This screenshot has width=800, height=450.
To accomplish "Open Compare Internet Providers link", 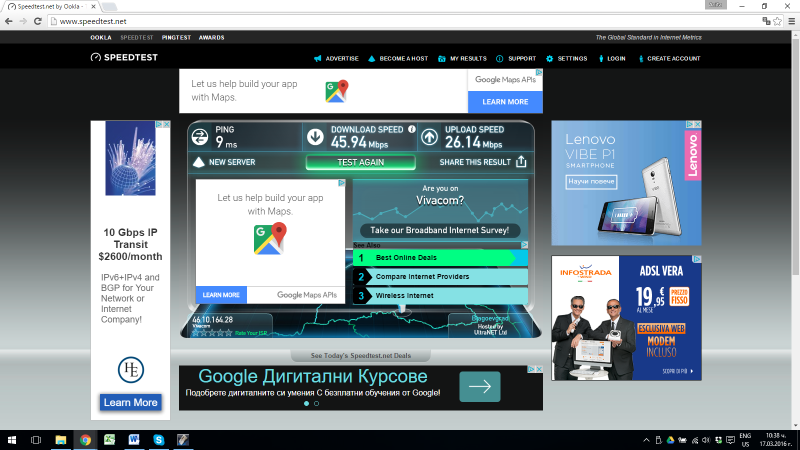I will click(x=440, y=277).
